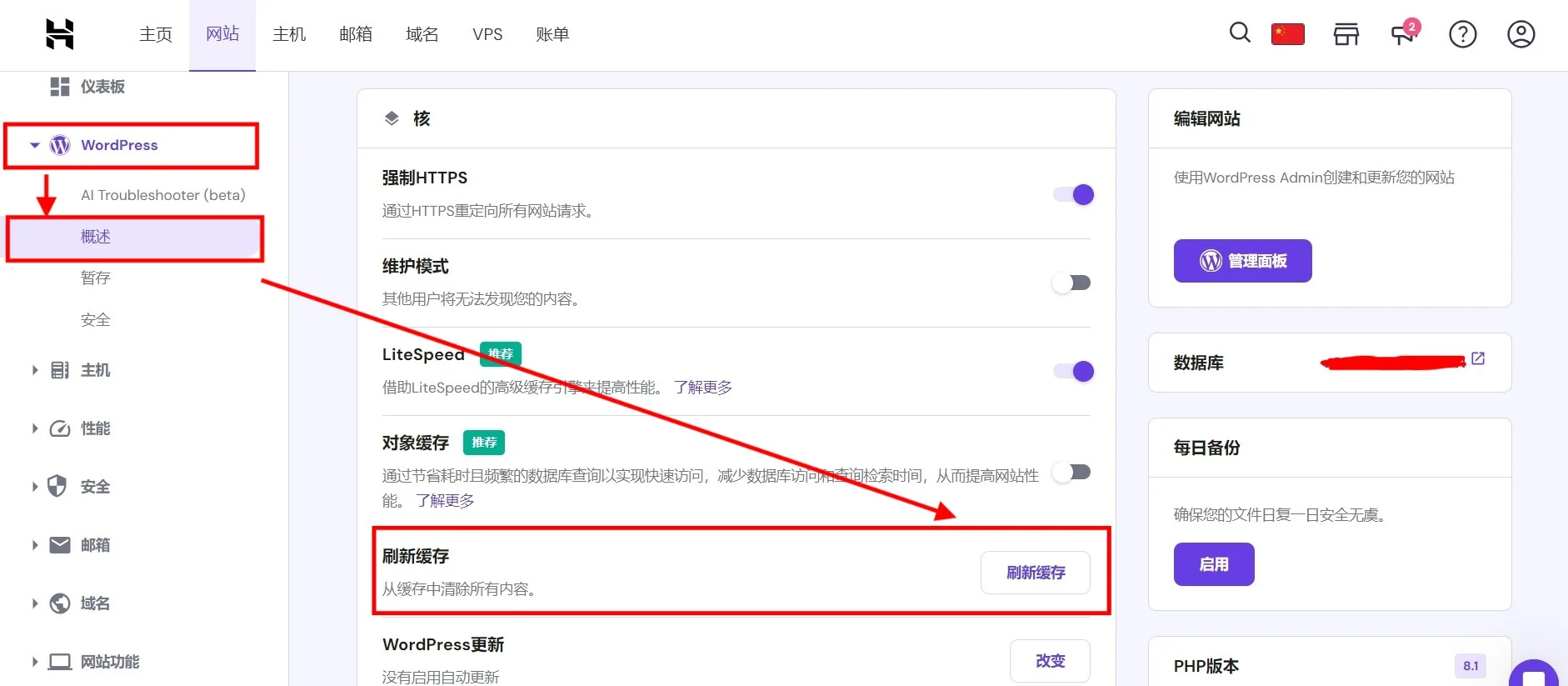This screenshot has height=686, width=1568.
Task: Enable the 对象缓存 toggle
Action: pyautogui.click(x=1071, y=473)
